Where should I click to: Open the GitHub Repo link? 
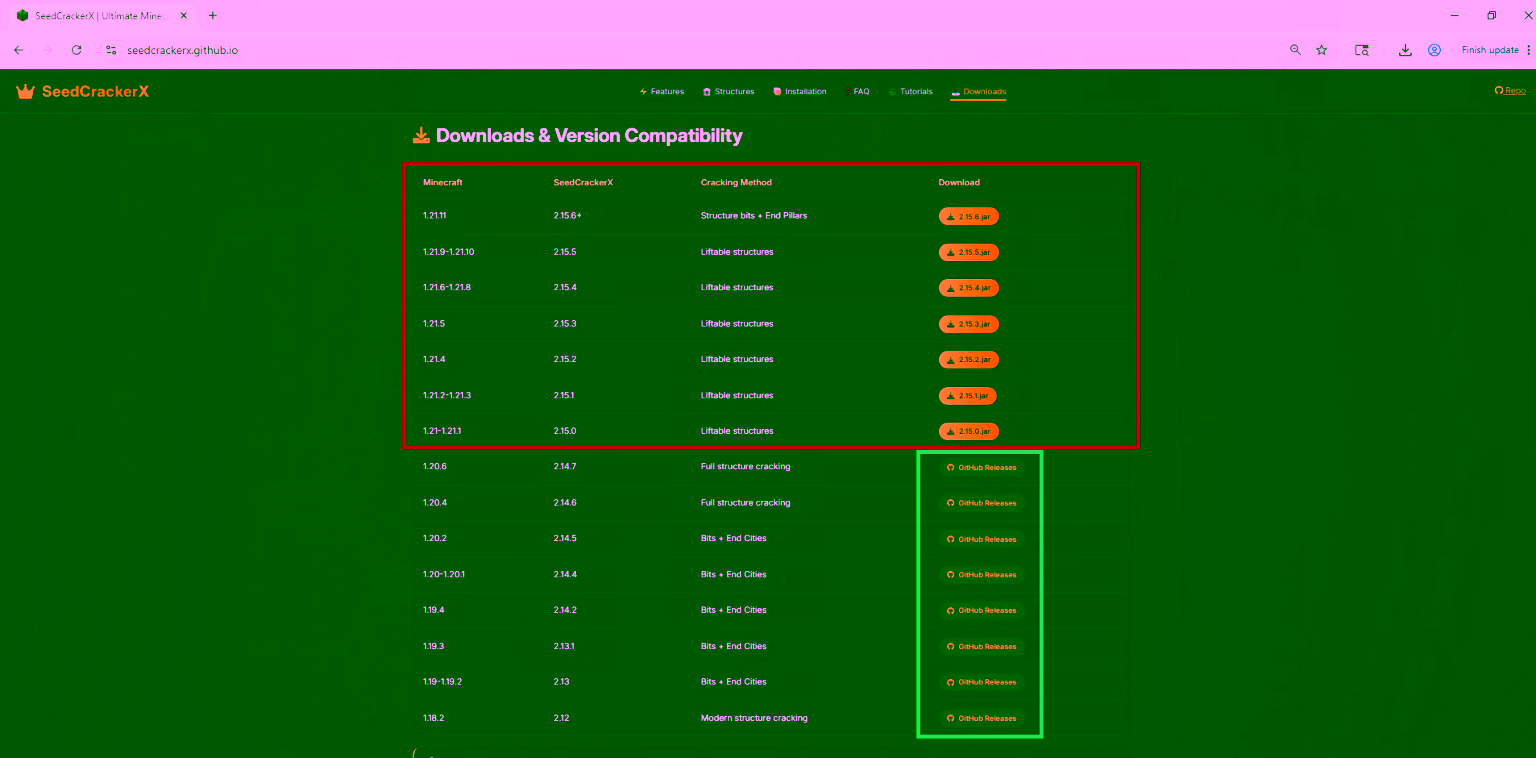[x=1510, y=90]
